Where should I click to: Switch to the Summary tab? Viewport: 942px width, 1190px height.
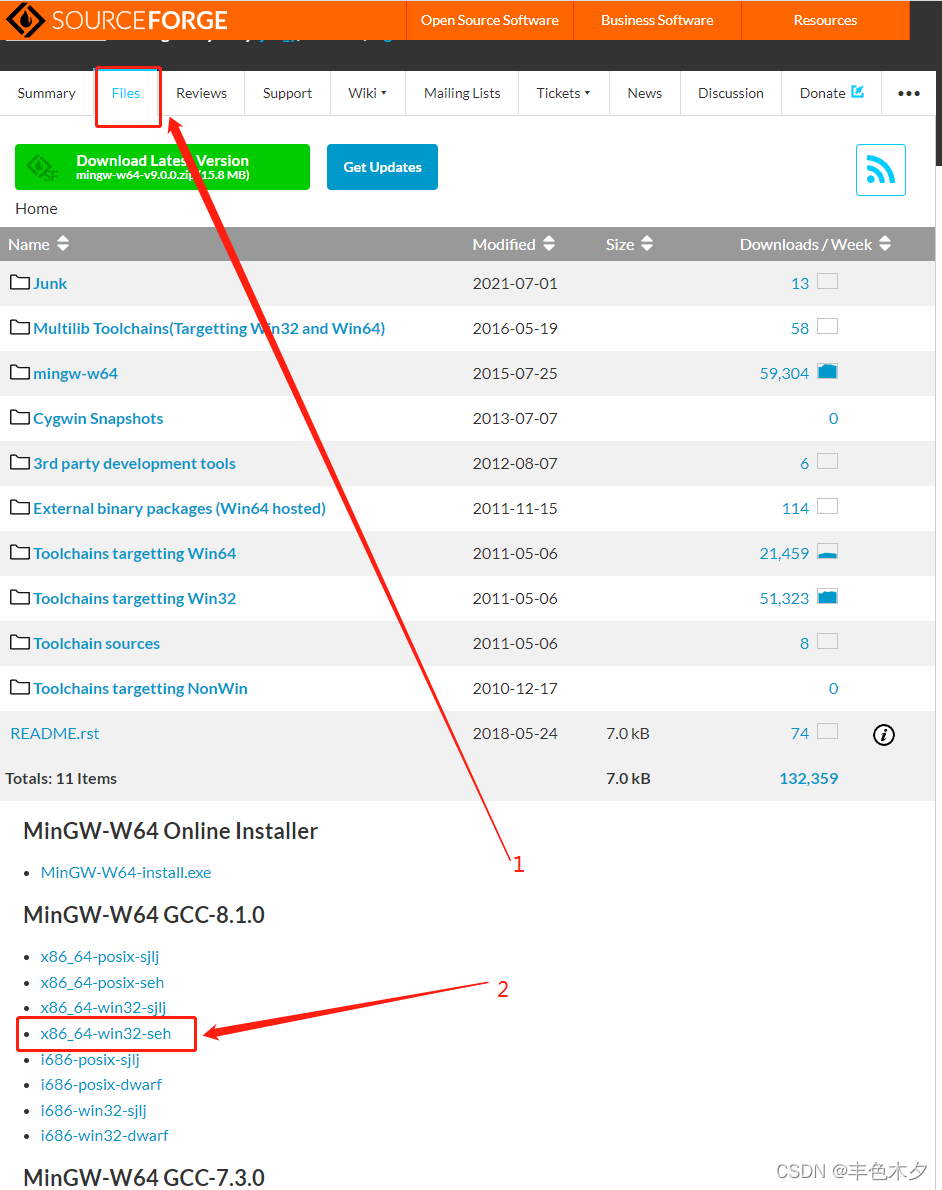click(46, 93)
